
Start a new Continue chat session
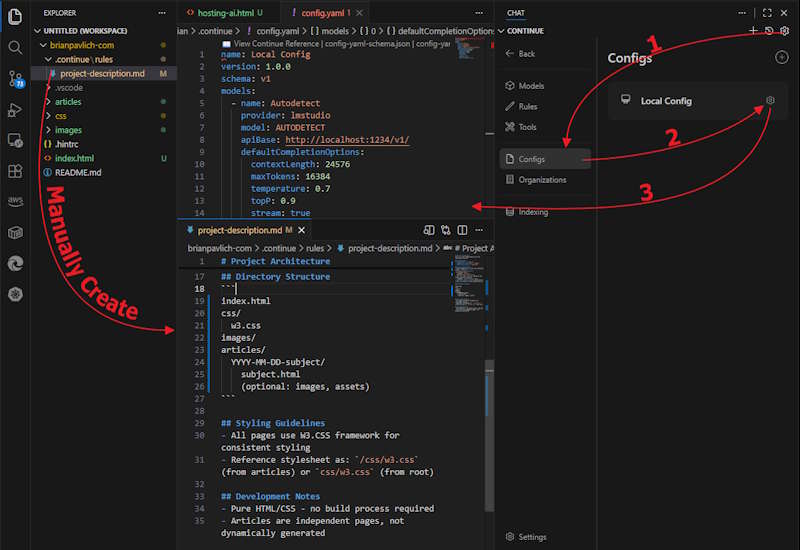coord(753,31)
